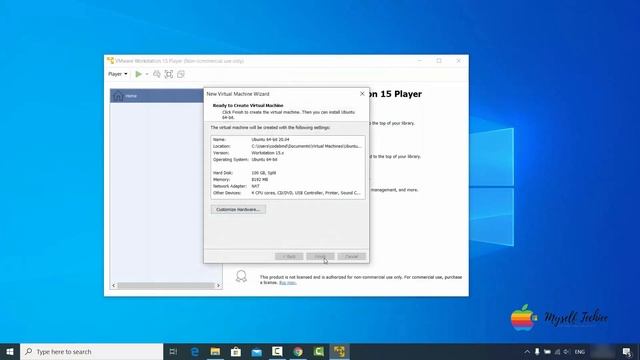Click the volume speaker tray icon
640x360 pixels.
pos(567,351)
